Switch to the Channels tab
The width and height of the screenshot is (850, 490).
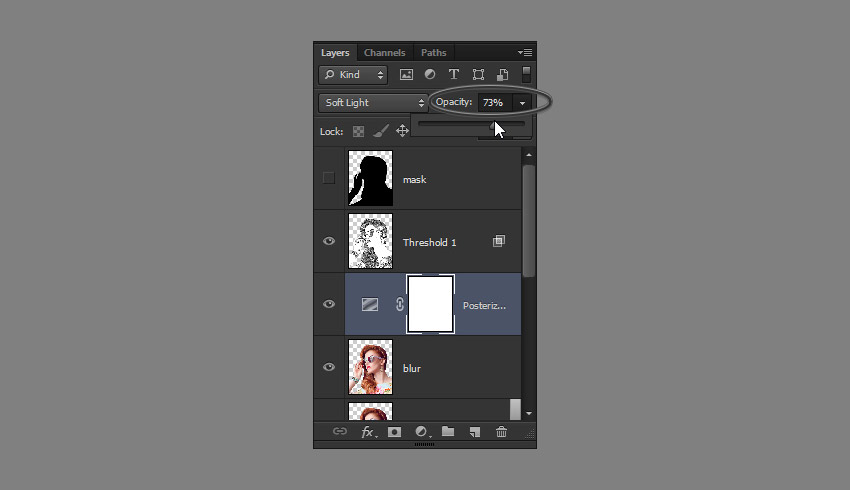coord(384,53)
